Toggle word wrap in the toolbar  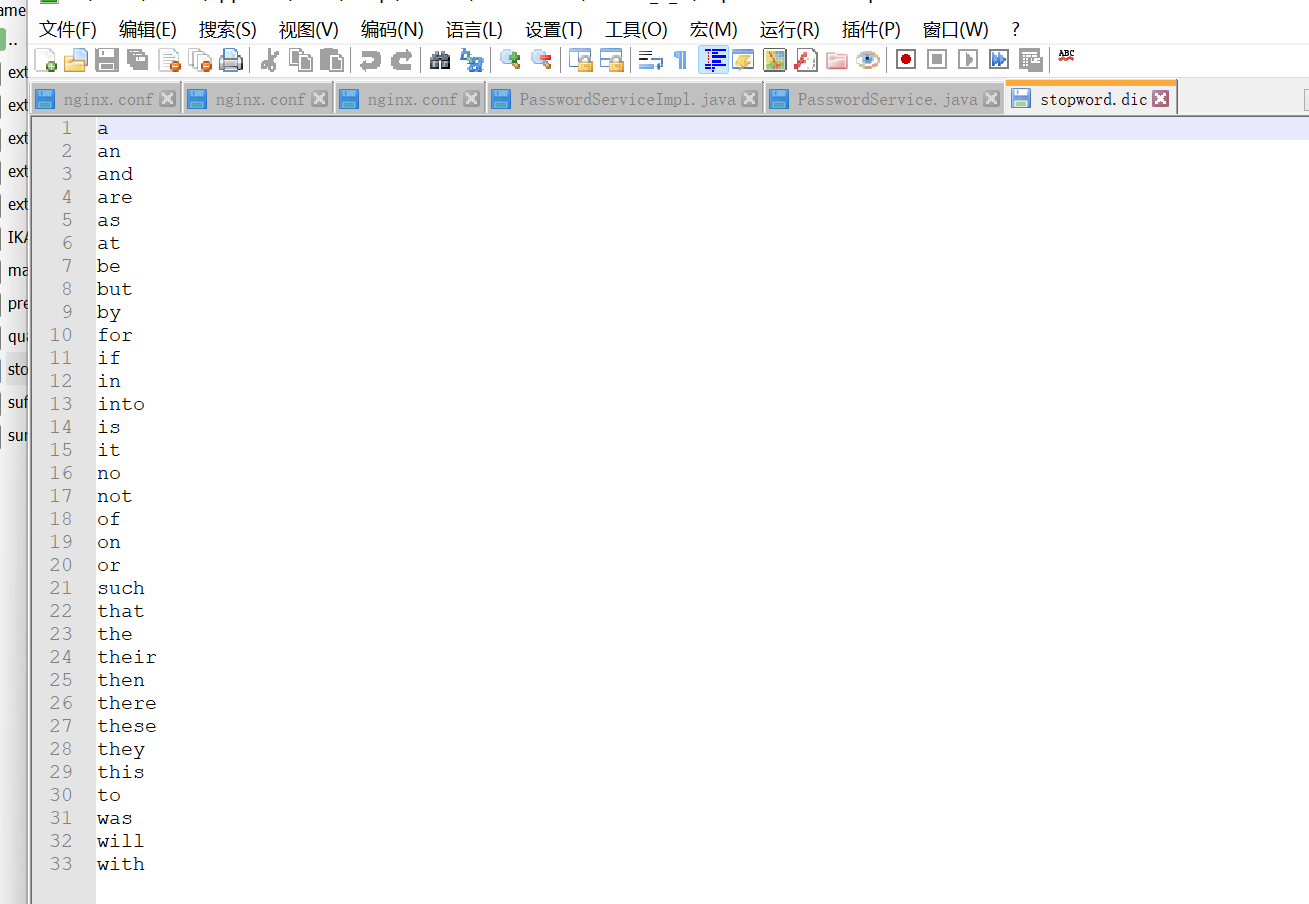point(651,60)
